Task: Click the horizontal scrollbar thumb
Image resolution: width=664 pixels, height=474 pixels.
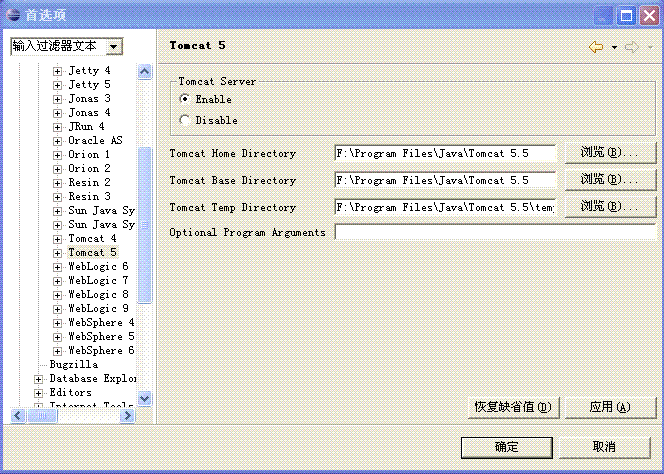Action: (42, 416)
